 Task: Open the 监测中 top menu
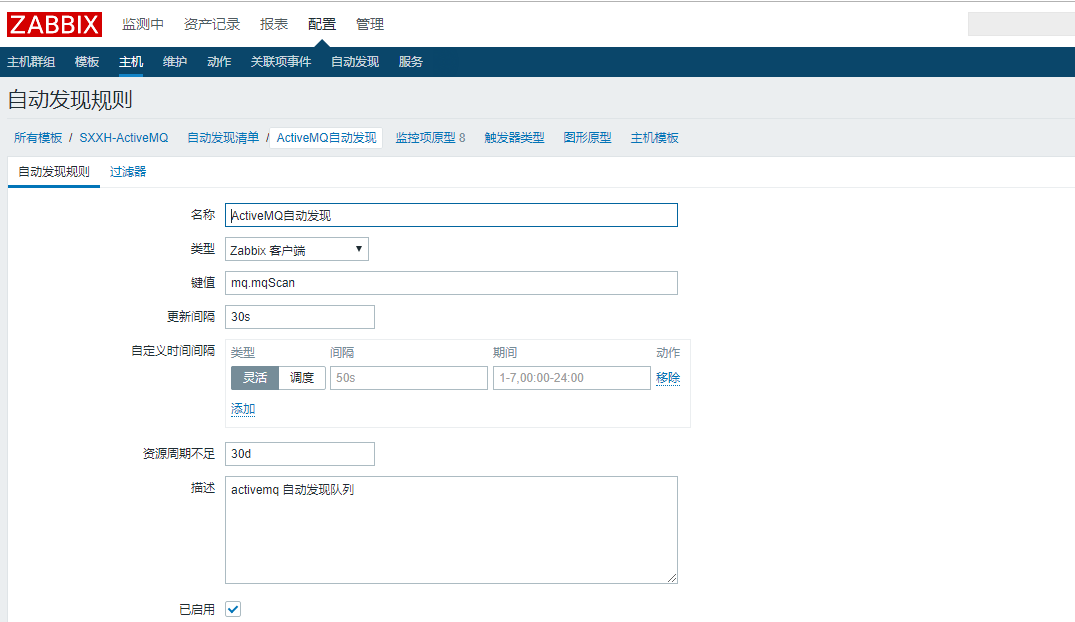pyautogui.click(x=143, y=24)
